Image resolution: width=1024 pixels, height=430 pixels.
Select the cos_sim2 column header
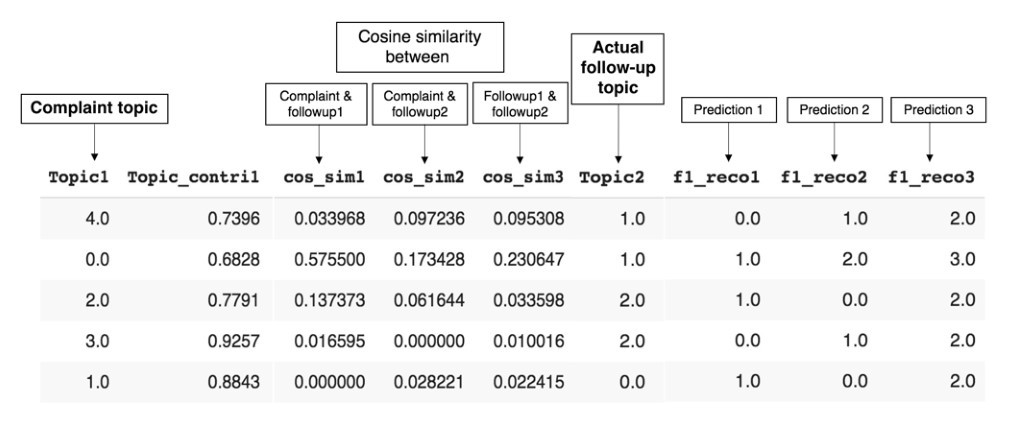424,177
